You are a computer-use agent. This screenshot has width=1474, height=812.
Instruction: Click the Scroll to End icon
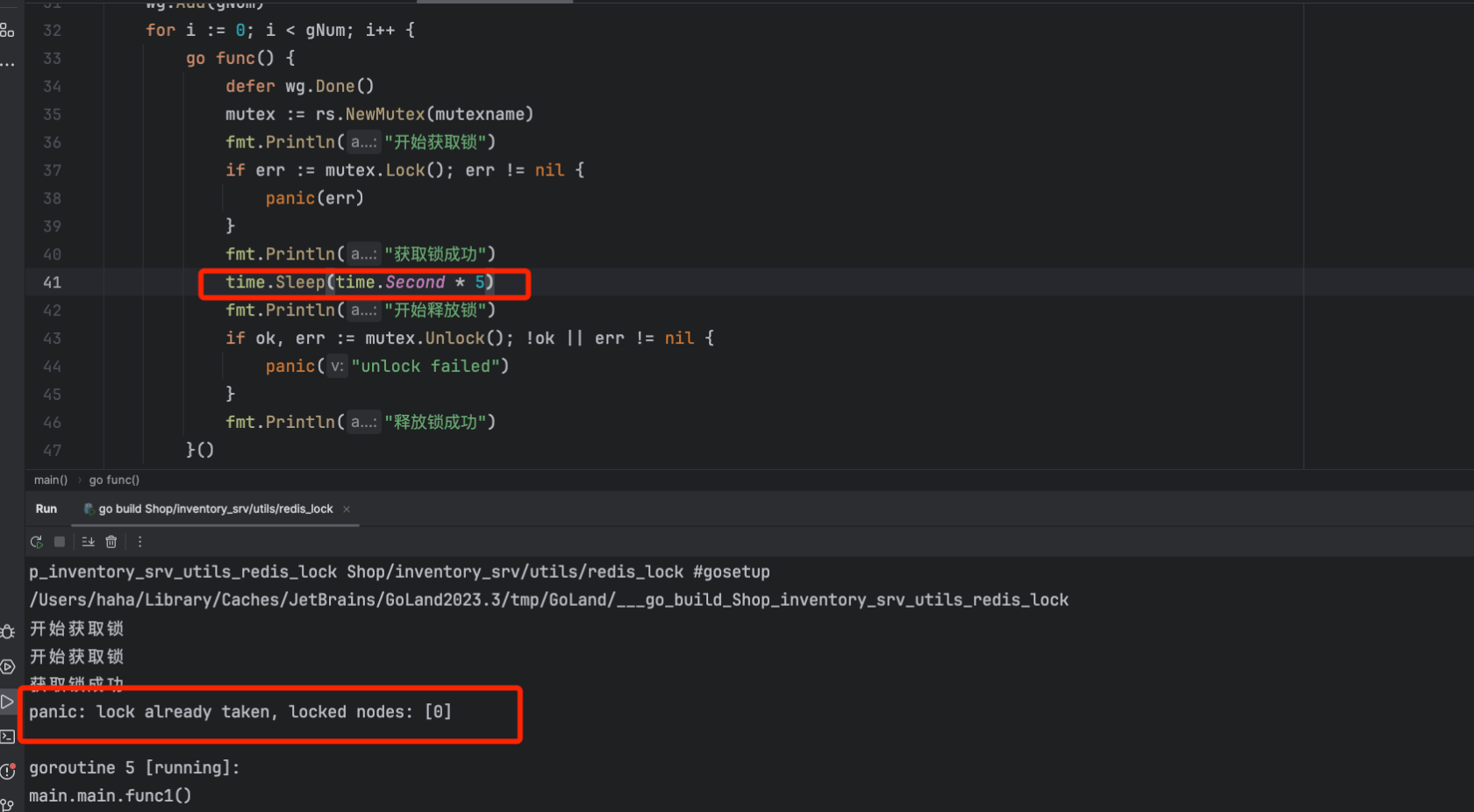click(88, 542)
